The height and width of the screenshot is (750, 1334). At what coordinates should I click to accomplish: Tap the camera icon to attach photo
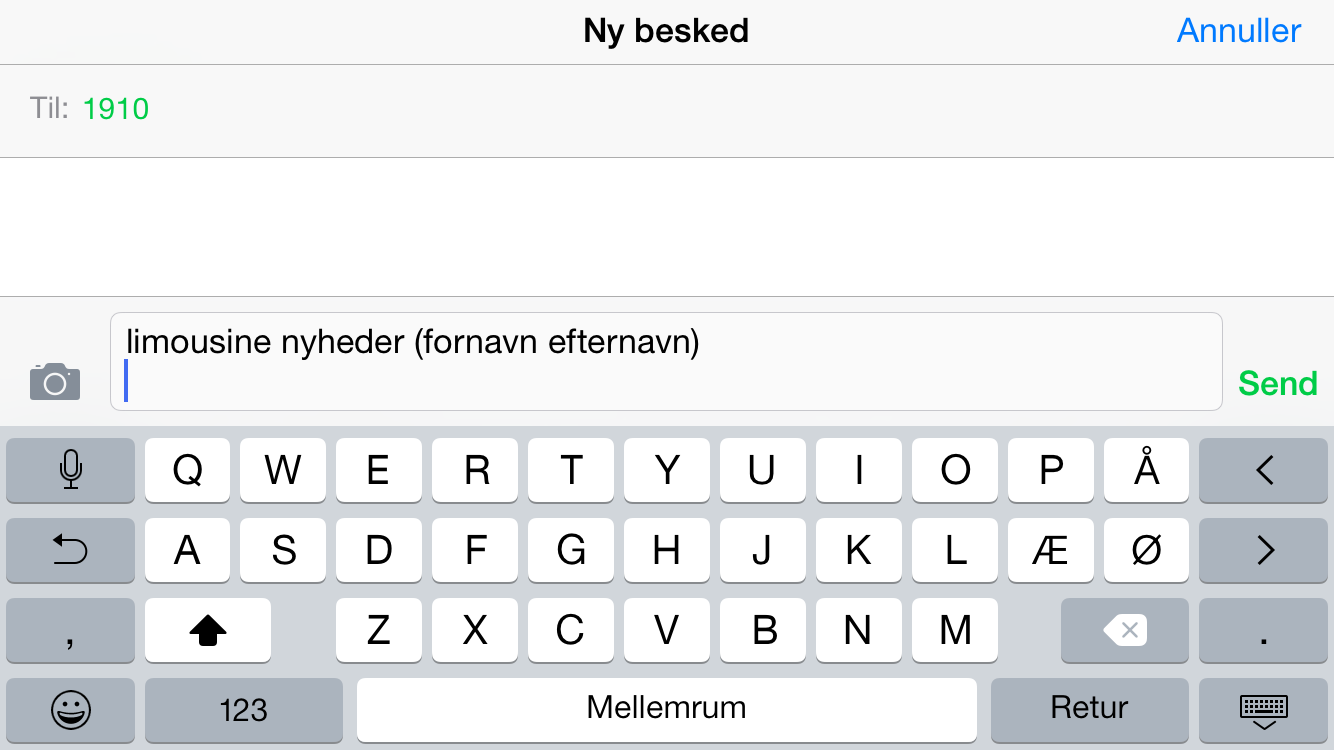[x=55, y=382]
